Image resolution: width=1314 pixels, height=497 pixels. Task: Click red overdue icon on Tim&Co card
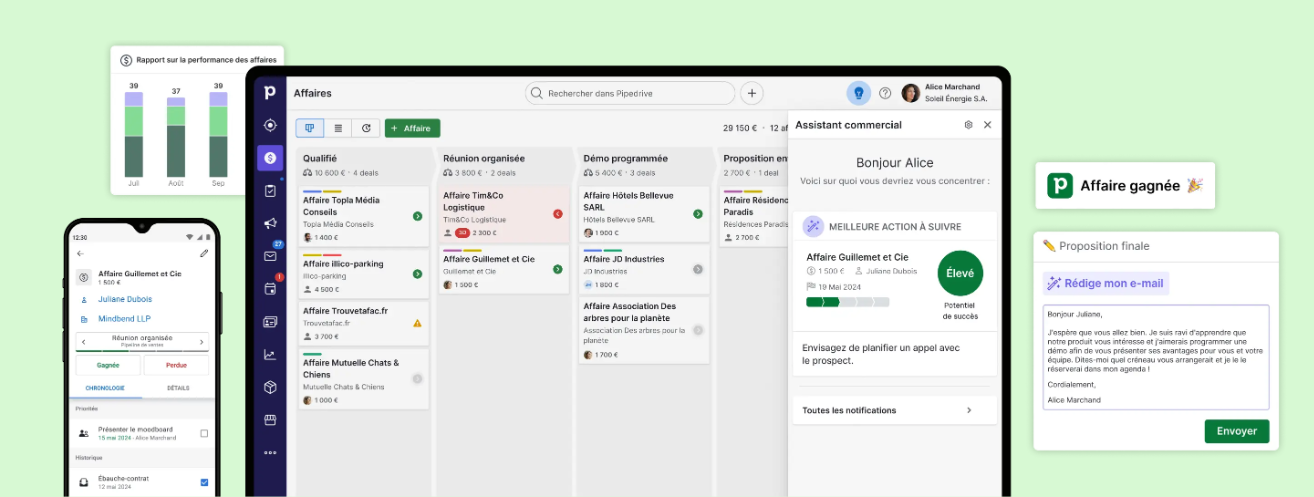click(558, 214)
